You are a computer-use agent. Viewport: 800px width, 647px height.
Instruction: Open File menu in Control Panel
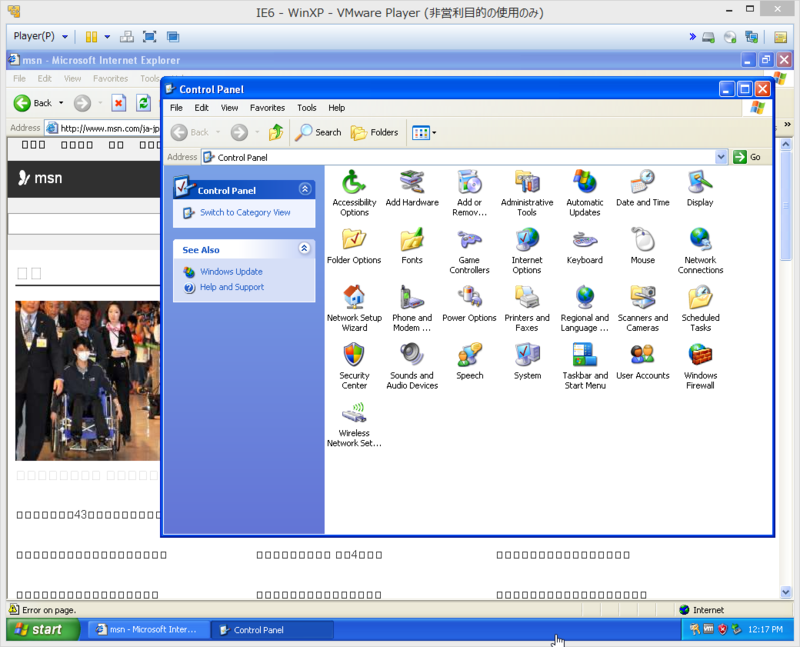[x=176, y=108]
